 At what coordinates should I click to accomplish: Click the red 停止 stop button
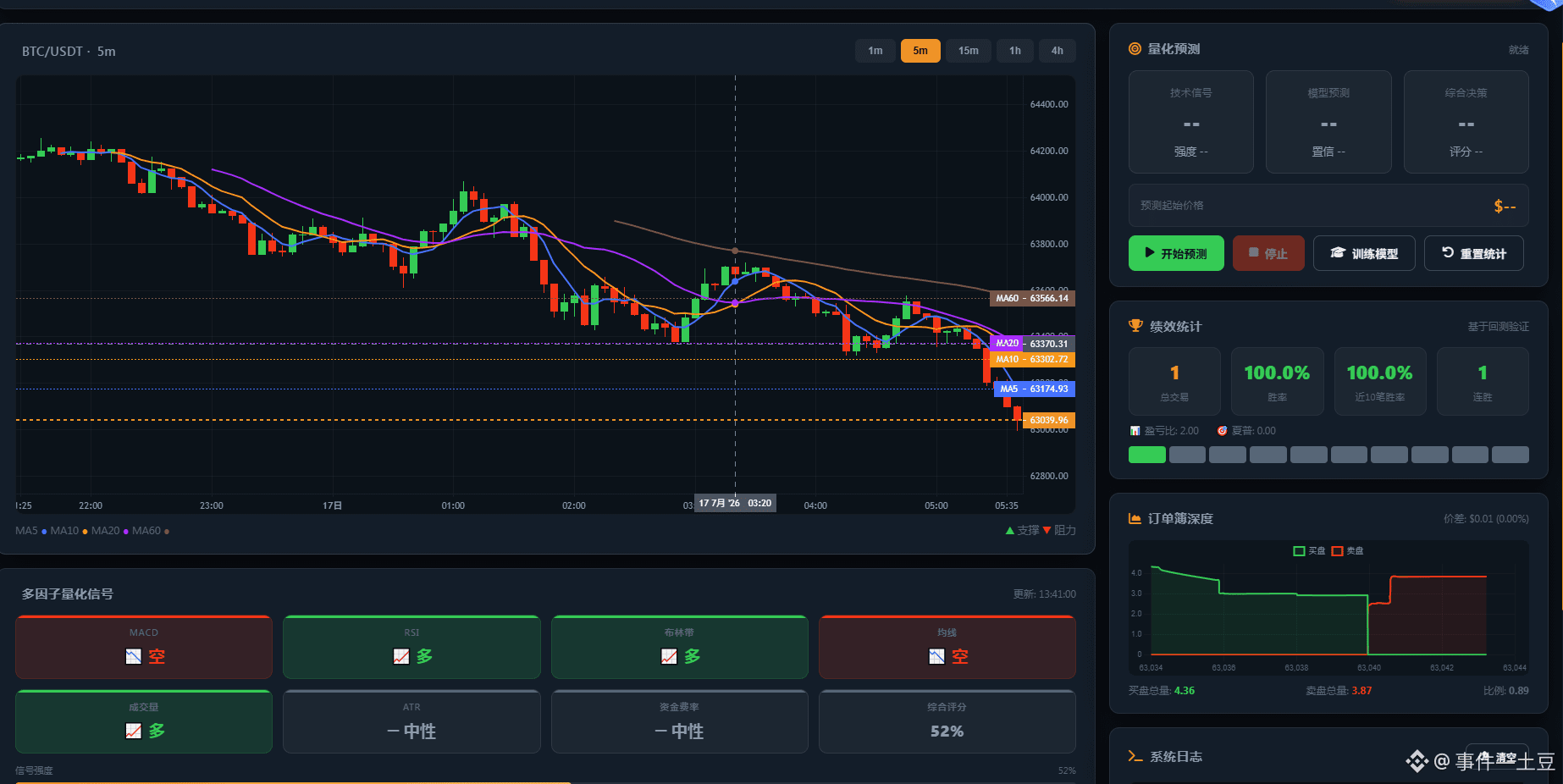coord(1268,253)
